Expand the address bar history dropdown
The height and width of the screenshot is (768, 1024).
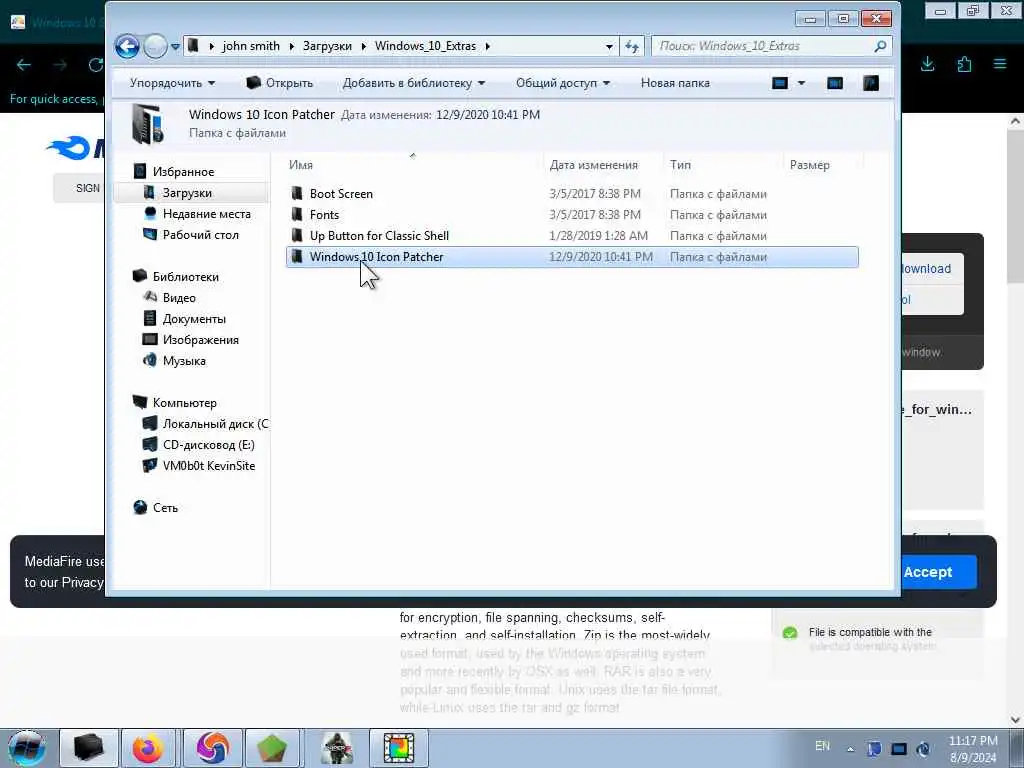[609, 46]
